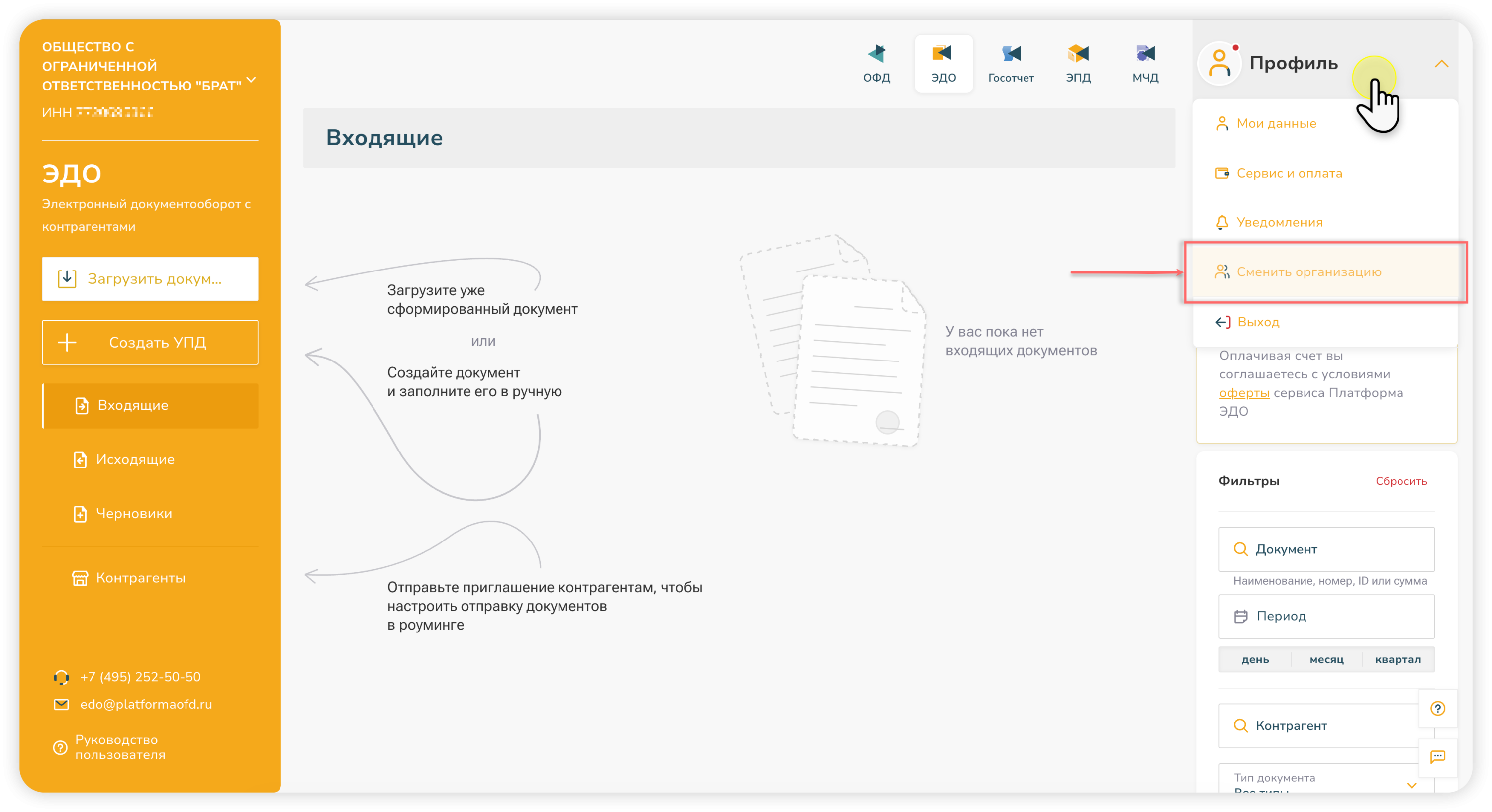
Task: Select the день period toggle
Action: click(1255, 660)
